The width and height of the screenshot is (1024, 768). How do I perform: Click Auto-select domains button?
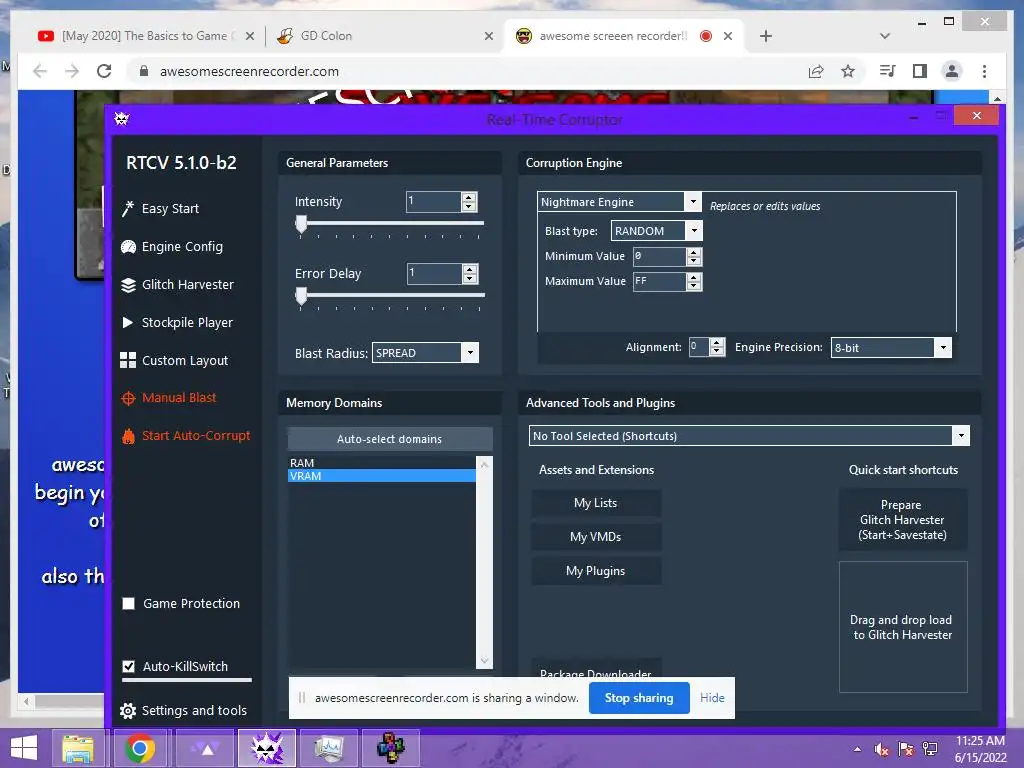390,439
